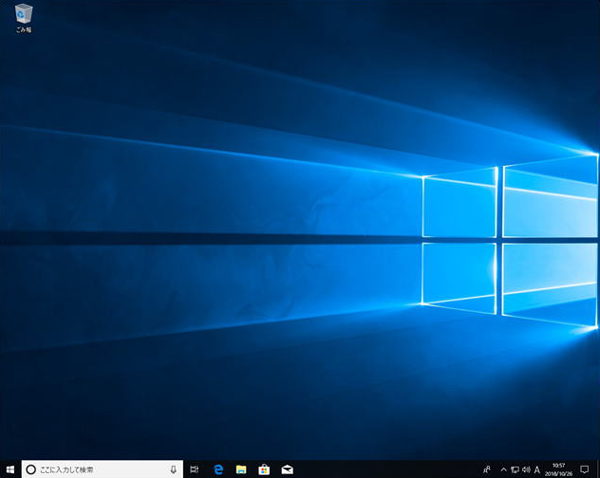Viewport: 600px width, 478px height.
Task: Click the taskbar search box
Action: click(x=102, y=469)
